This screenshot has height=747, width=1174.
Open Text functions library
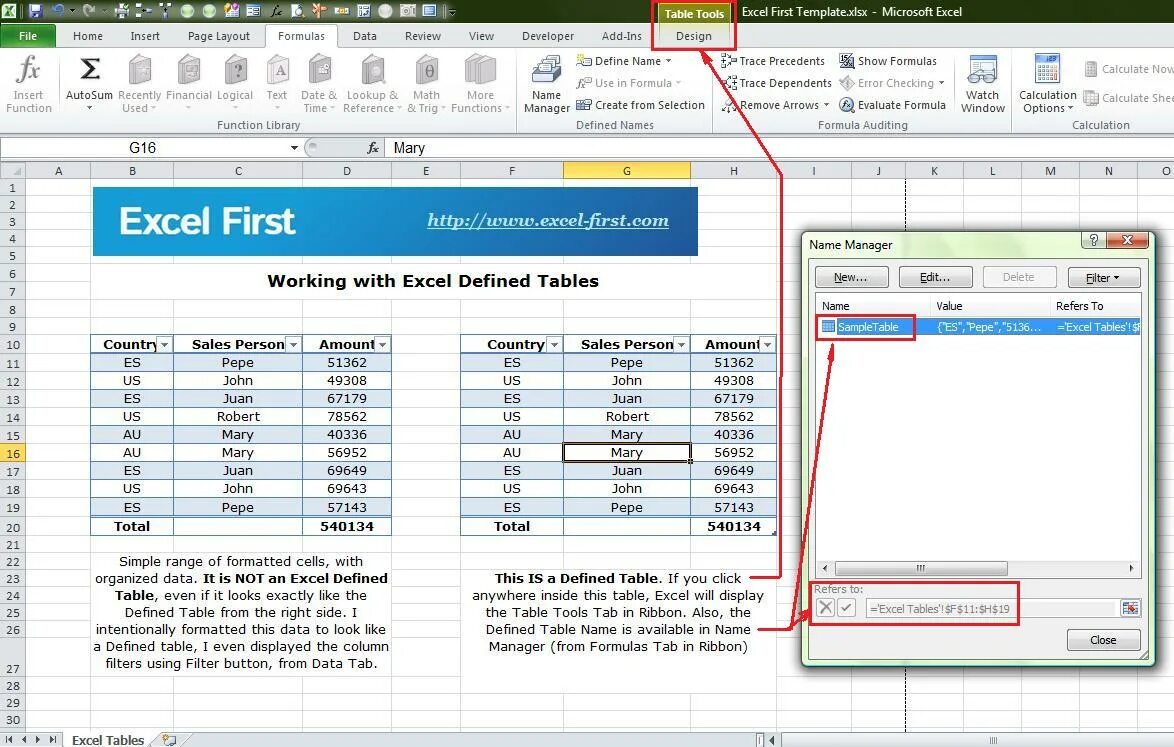pyautogui.click(x=277, y=84)
